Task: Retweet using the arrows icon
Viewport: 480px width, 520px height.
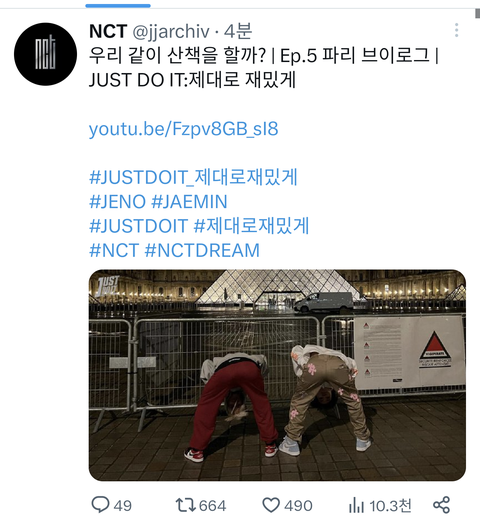Action: pos(186,505)
